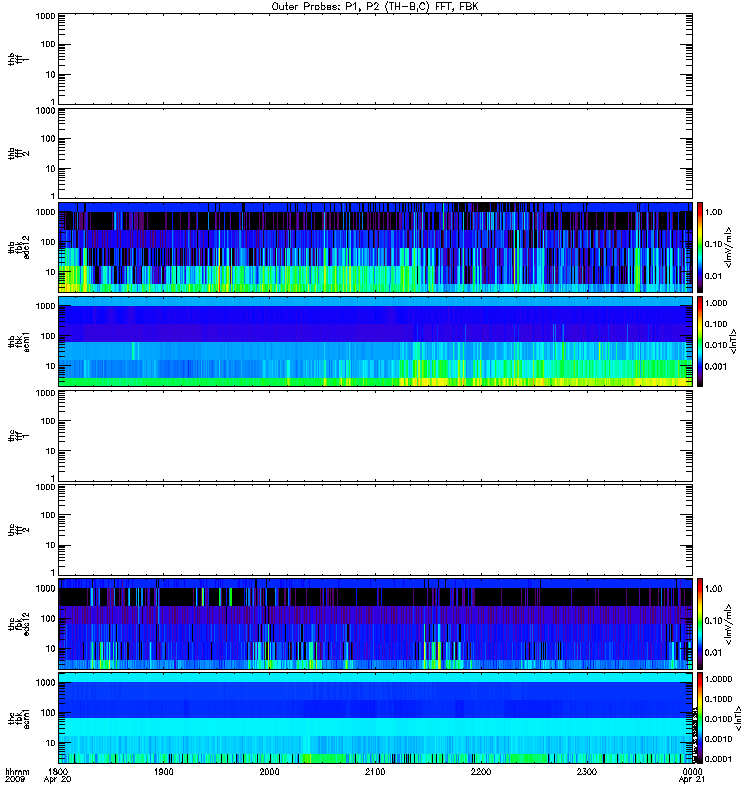Click the plot title 'Outer Probes: P1, P2 (TH-B,C) FFT, FBK'
This screenshot has width=750, height=800.
pyautogui.click(x=375, y=7)
